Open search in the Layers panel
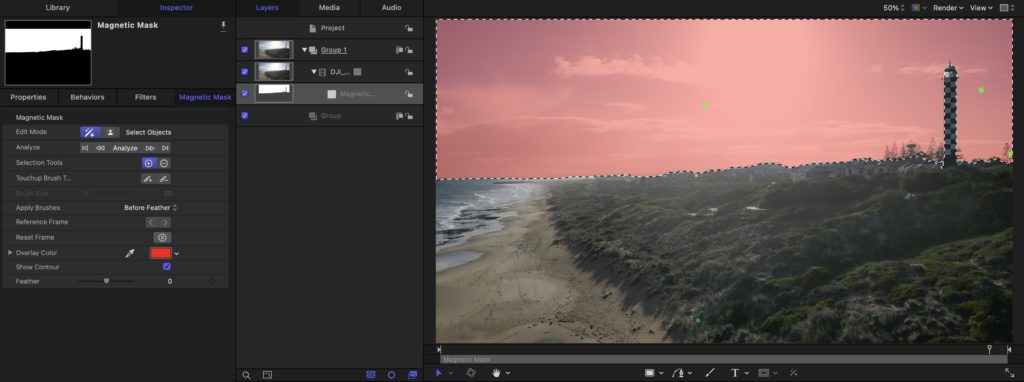 click(x=246, y=375)
